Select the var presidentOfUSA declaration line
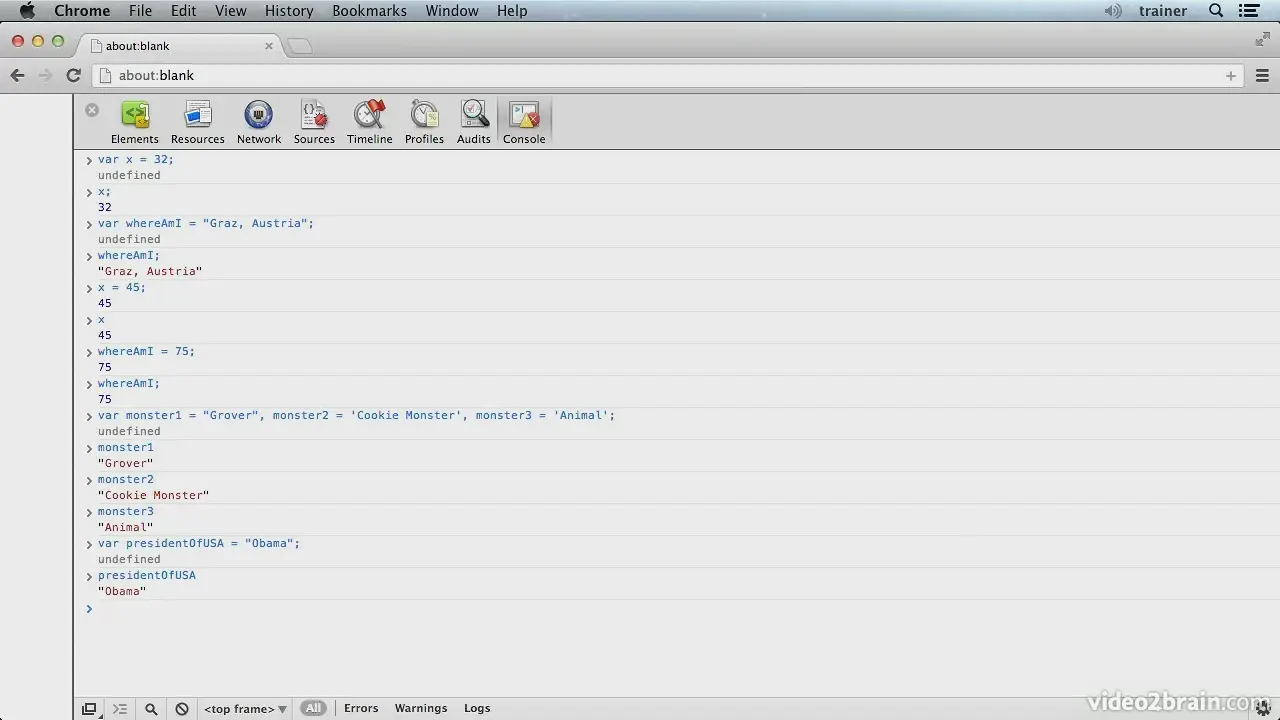 coord(199,544)
